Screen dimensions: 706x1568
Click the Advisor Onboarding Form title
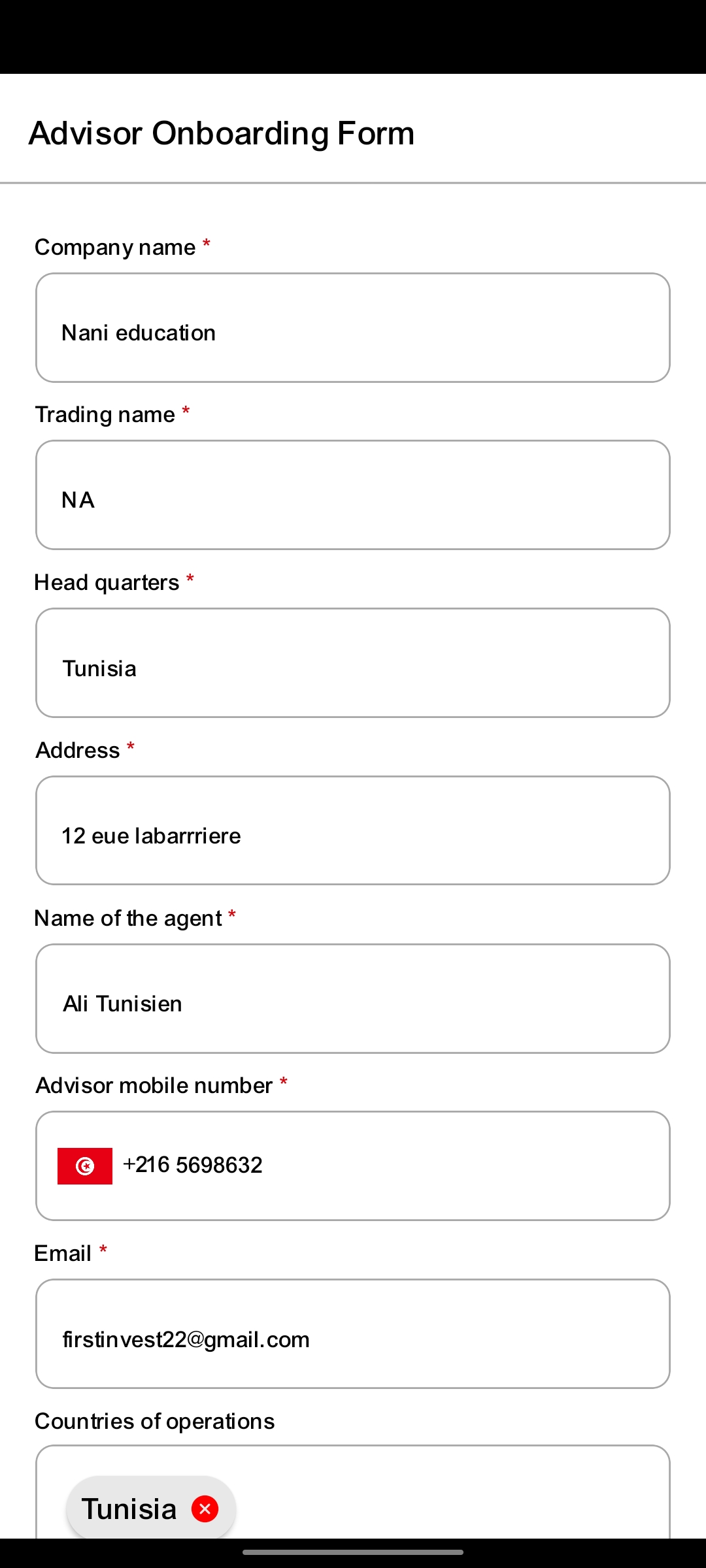(222, 133)
